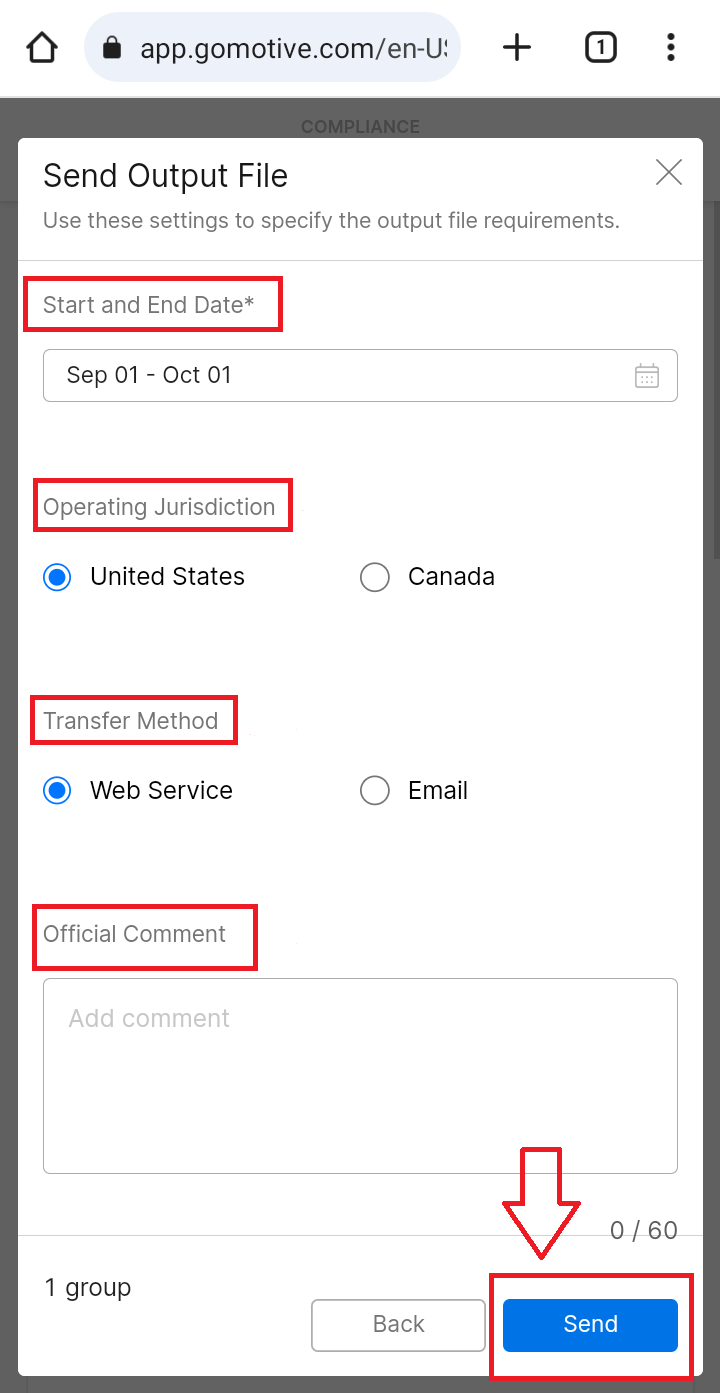Screen dimensions: 720x1393
Task: Select Web Service transfer method
Action: 138,791
